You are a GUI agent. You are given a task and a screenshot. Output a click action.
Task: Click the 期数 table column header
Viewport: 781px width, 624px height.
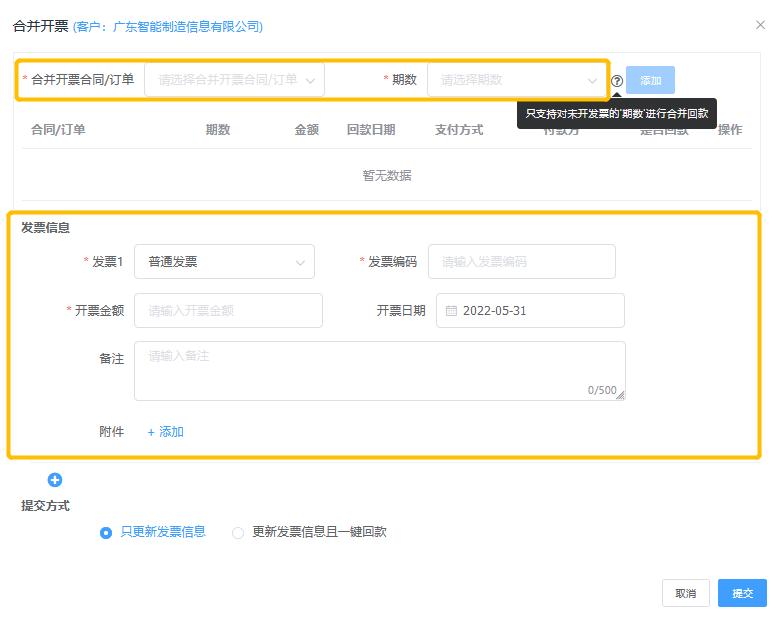218,129
